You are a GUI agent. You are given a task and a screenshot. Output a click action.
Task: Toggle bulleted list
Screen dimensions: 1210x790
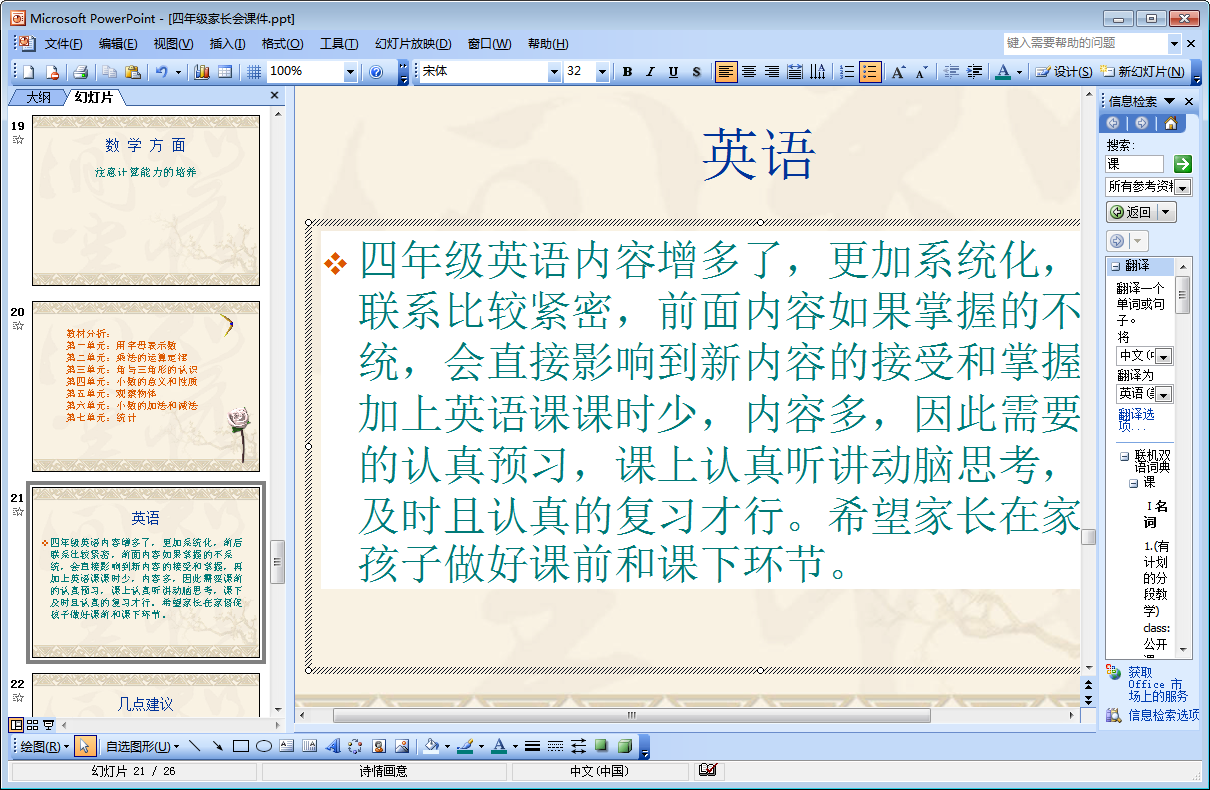click(x=870, y=72)
